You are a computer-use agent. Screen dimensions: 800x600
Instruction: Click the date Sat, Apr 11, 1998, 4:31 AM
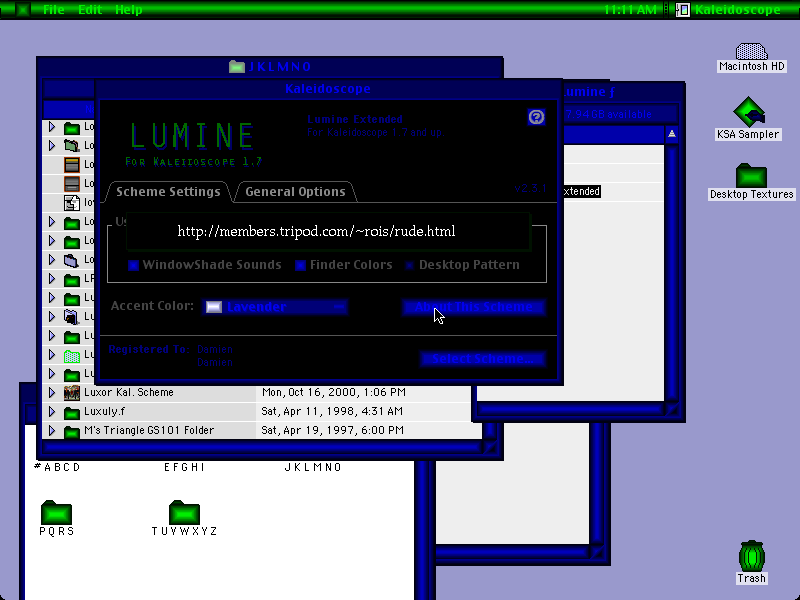[332, 411]
